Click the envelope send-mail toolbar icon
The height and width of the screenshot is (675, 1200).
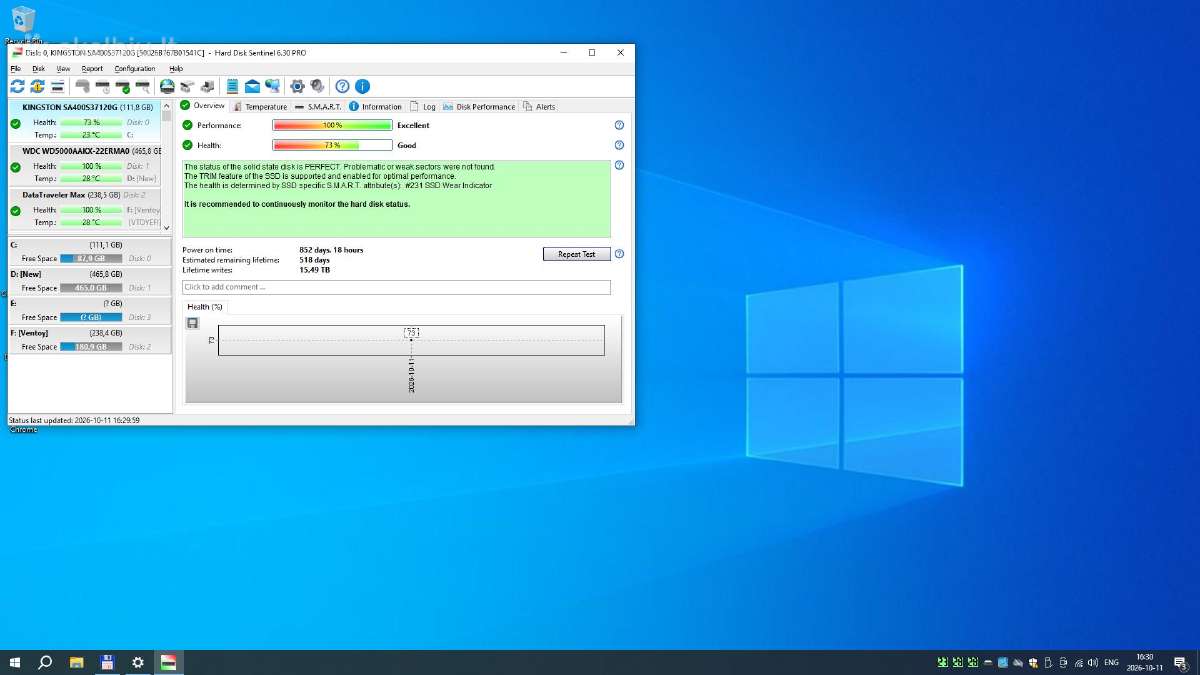252,86
